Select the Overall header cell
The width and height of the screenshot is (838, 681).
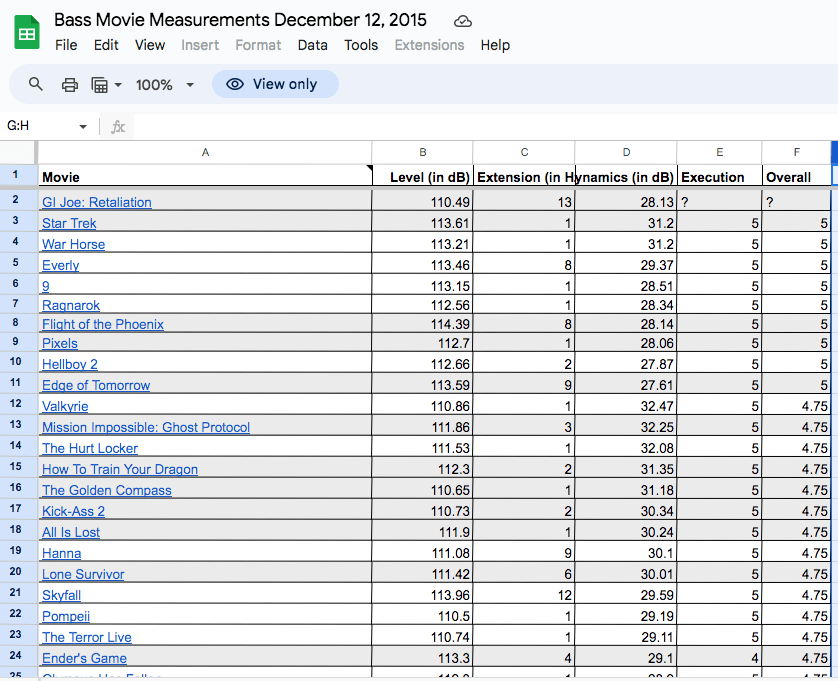[796, 176]
